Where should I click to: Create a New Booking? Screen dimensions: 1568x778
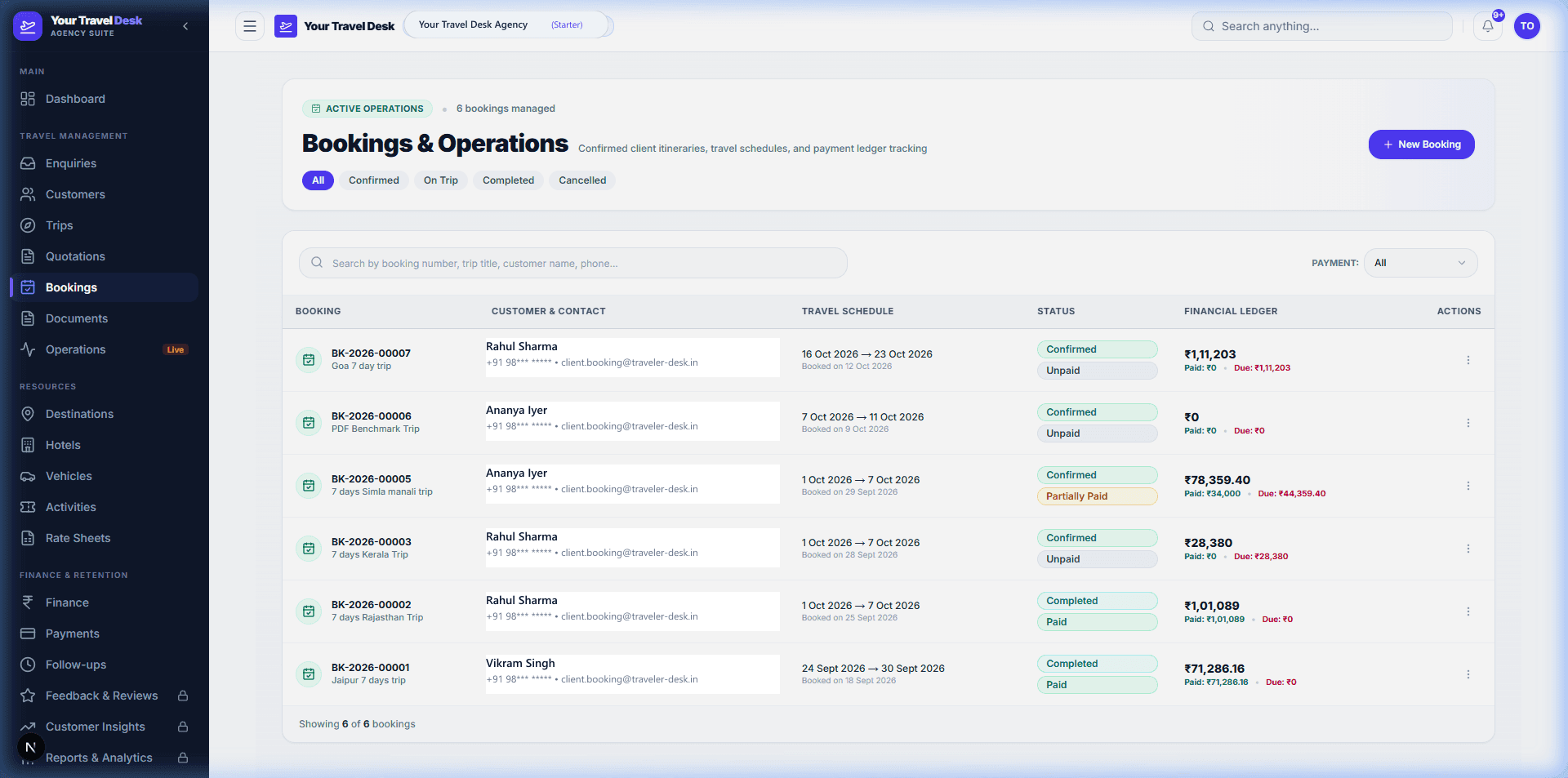click(x=1421, y=144)
